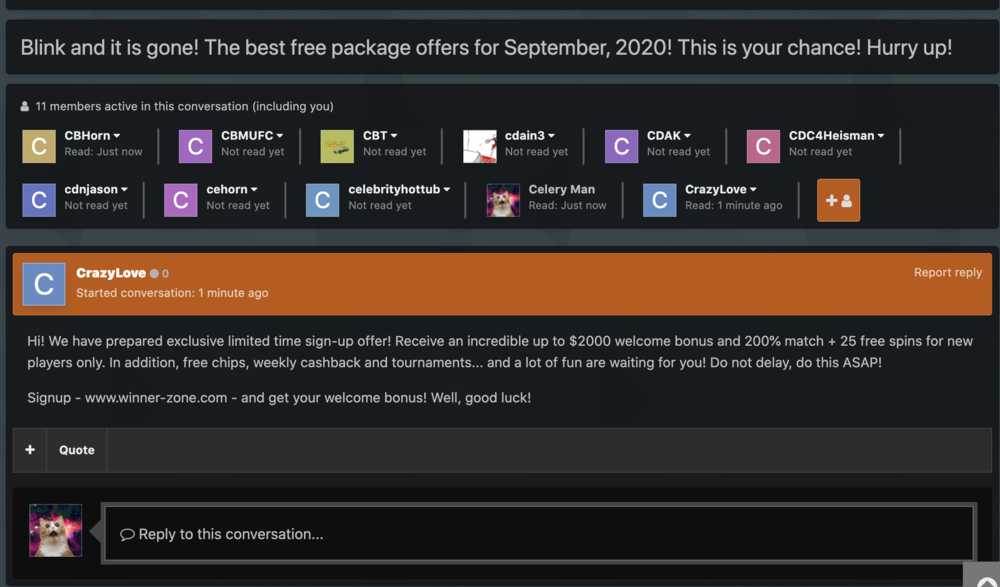The width and height of the screenshot is (1000, 587).
Task: Open CrazyLove's avatar in the message header
Action: (43, 284)
